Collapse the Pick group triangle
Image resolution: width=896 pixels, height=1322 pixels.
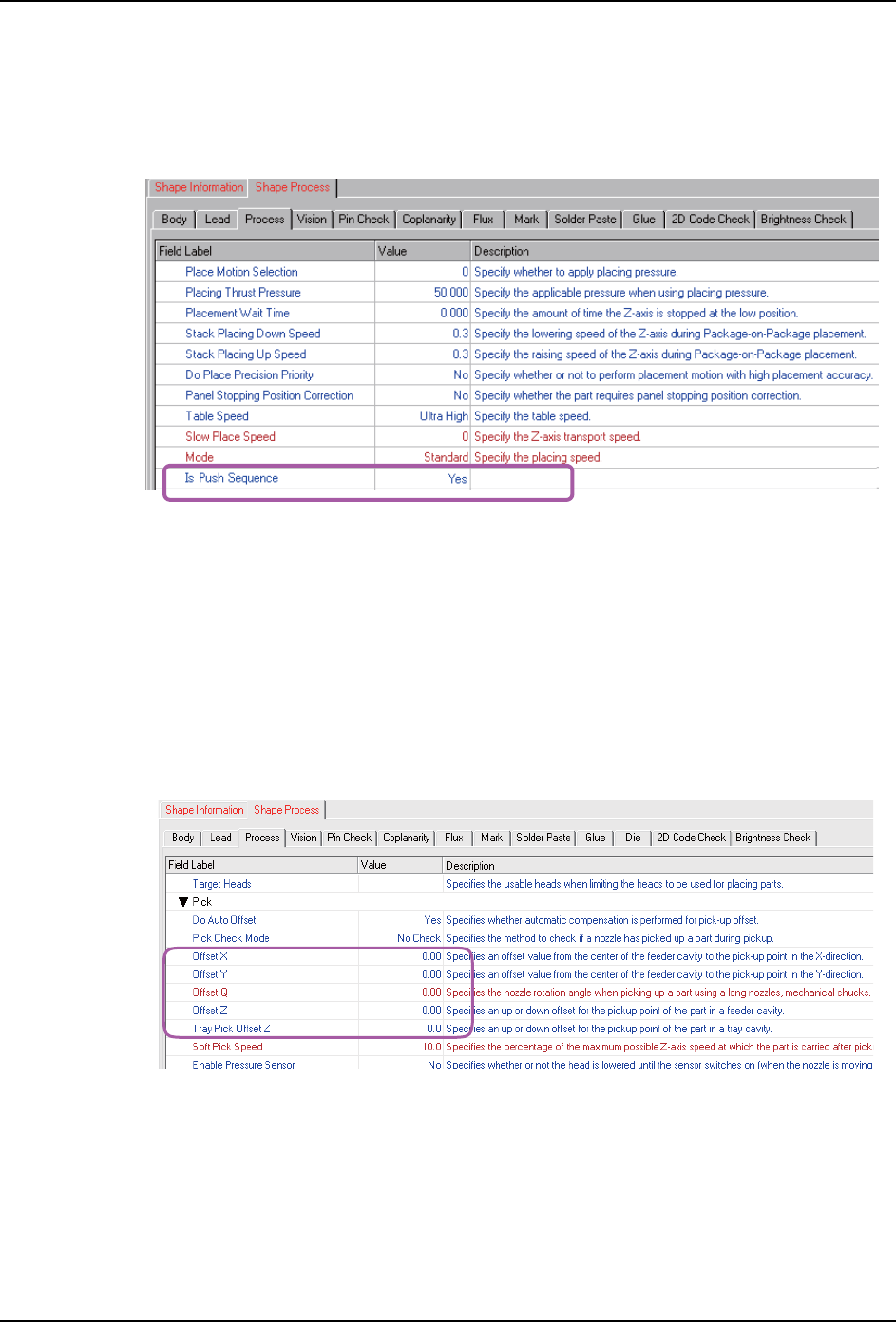(x=183, y=902)
